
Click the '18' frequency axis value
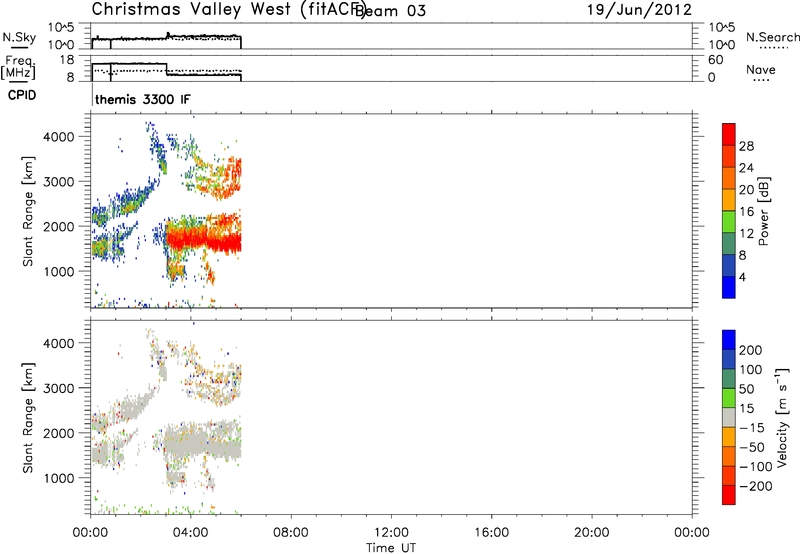67,60
